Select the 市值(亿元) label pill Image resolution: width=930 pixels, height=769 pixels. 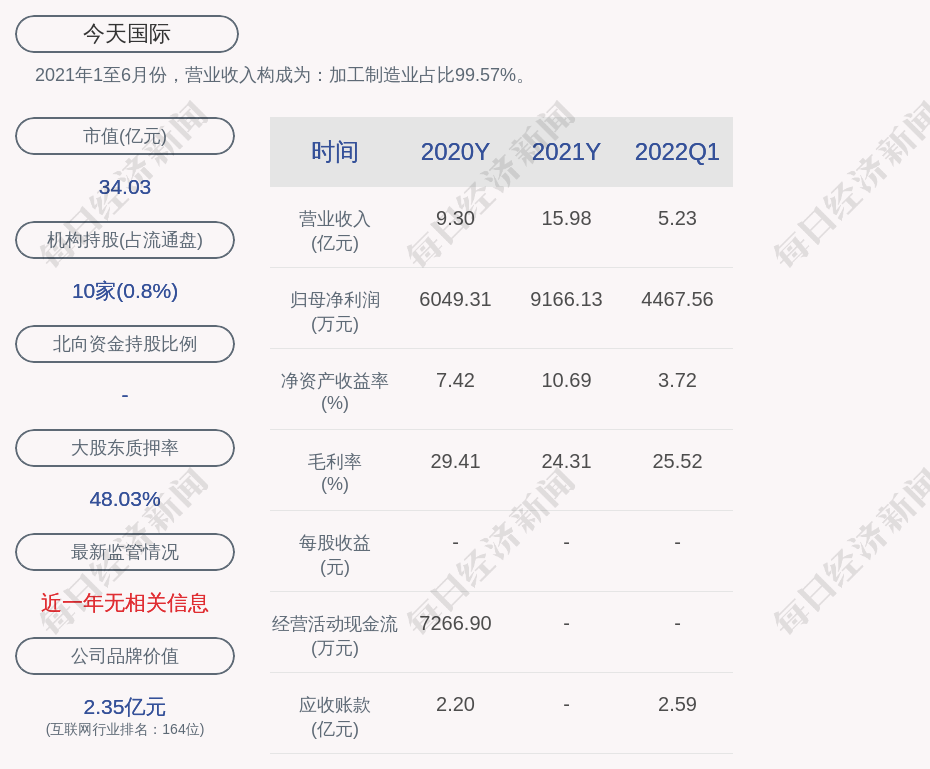coord(125,136)
